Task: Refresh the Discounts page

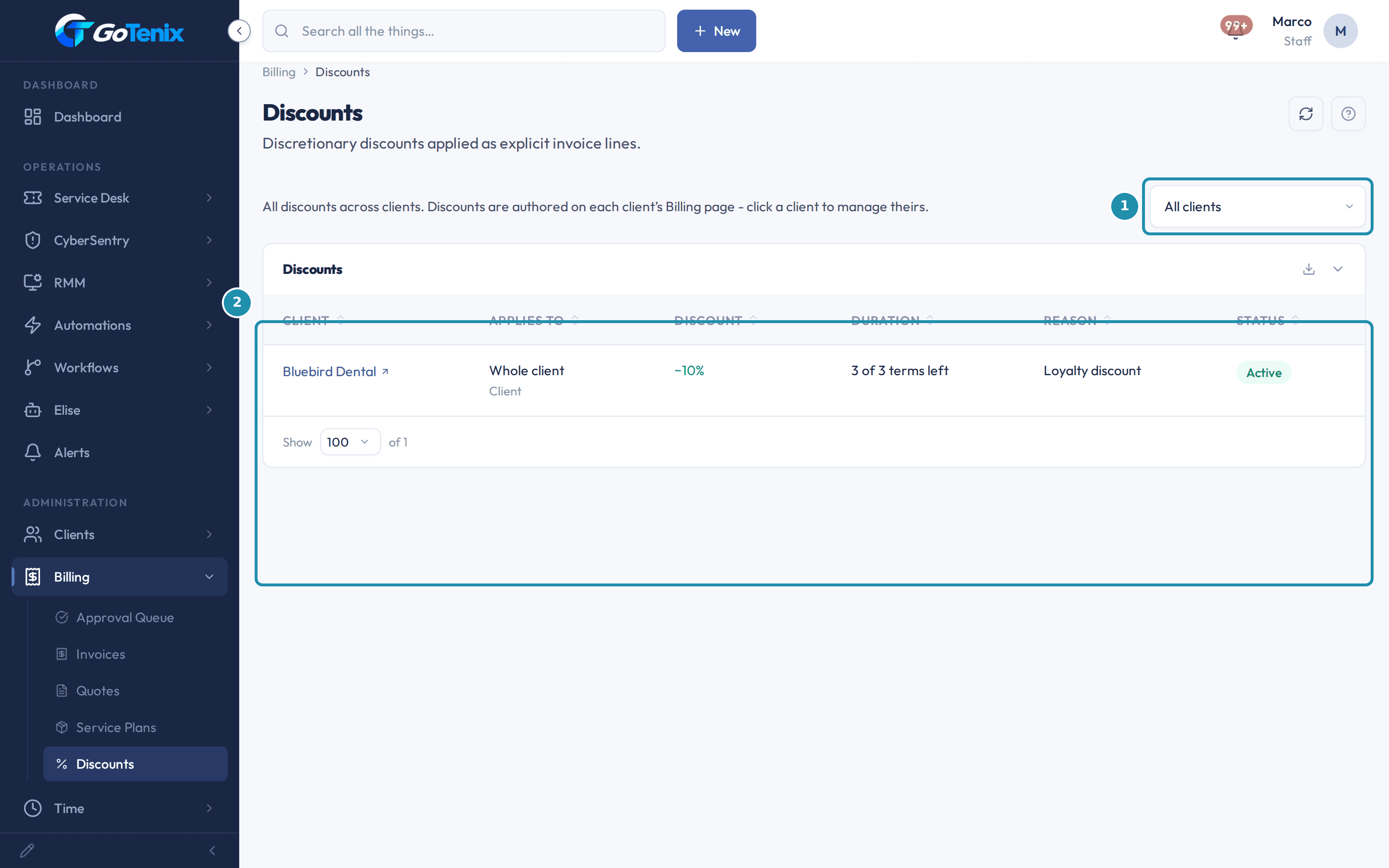Action: point(1306,114)
